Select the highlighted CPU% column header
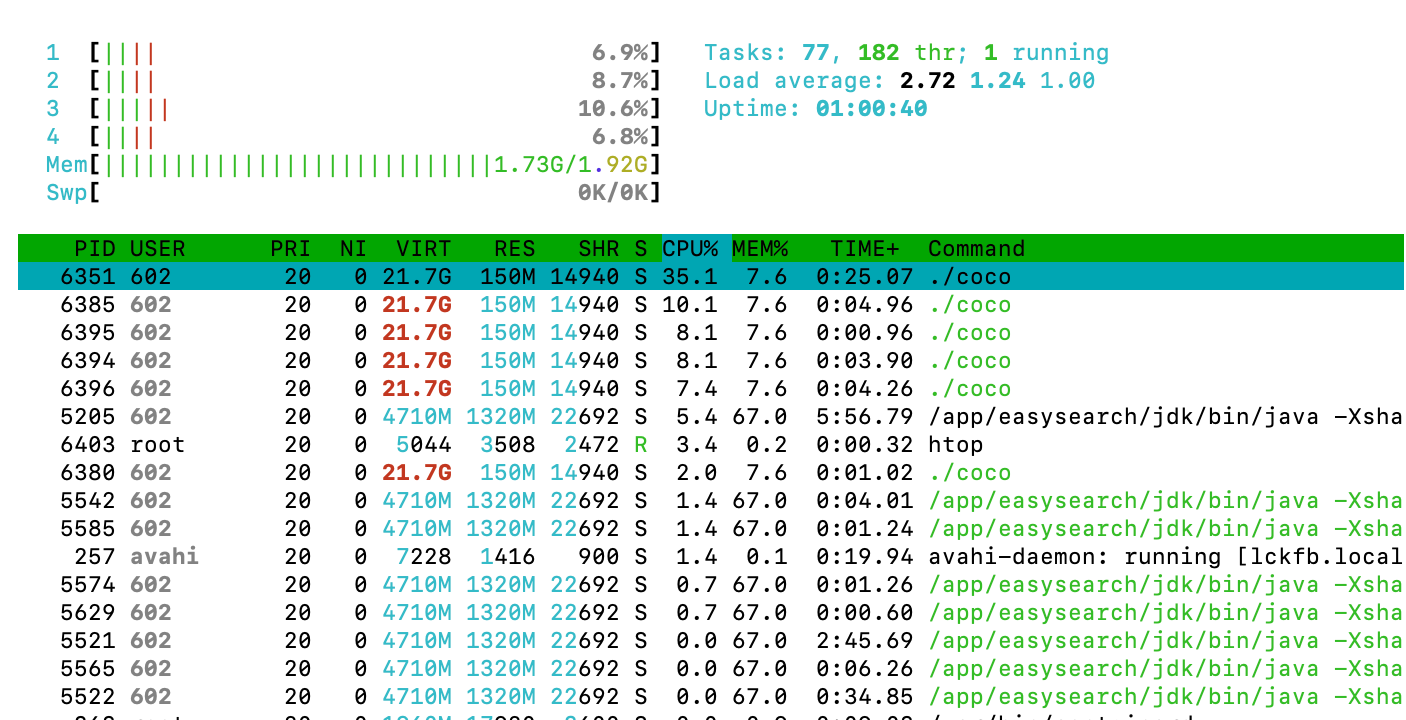The height and width of the screenshot is (720, 1406). click(x=696, y=248)
